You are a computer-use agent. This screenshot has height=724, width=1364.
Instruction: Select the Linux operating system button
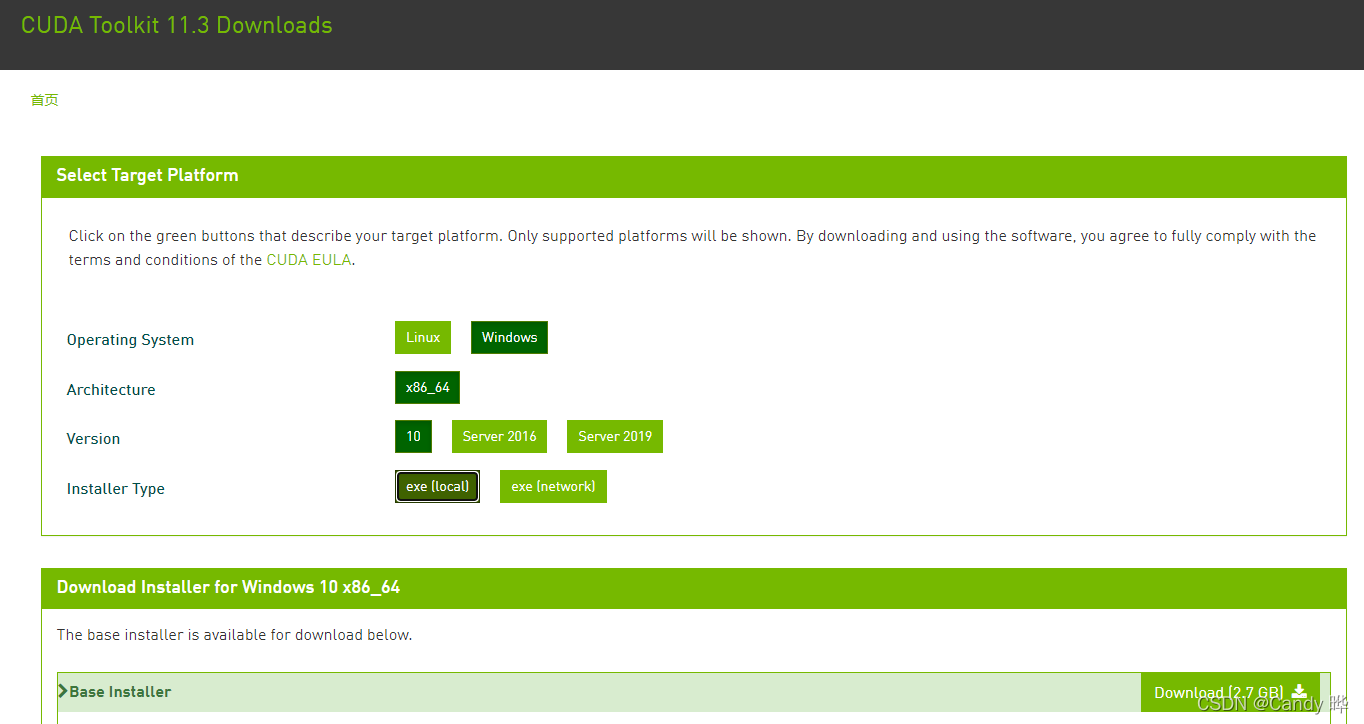pos(423,337)
